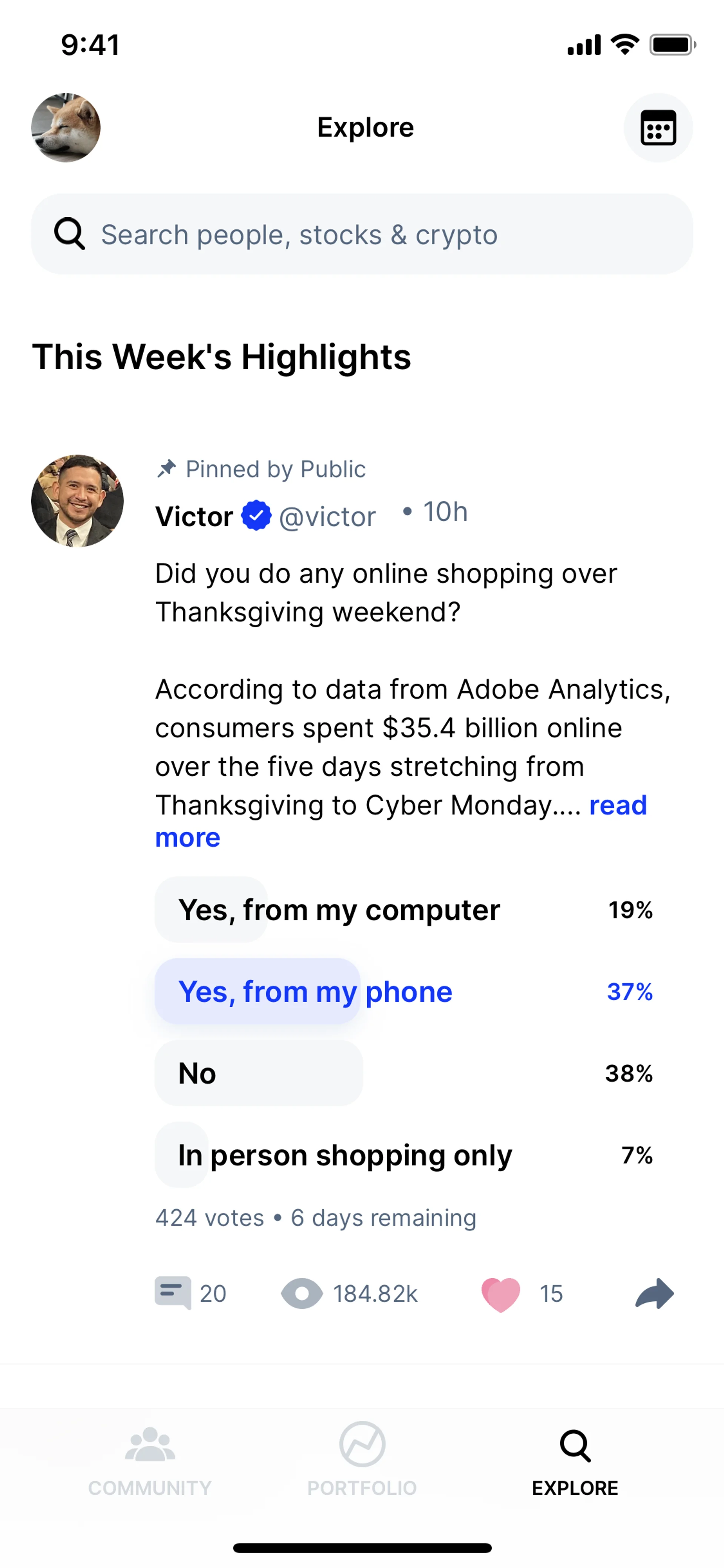Like the post with the heart icon

tap(501, 1293)
